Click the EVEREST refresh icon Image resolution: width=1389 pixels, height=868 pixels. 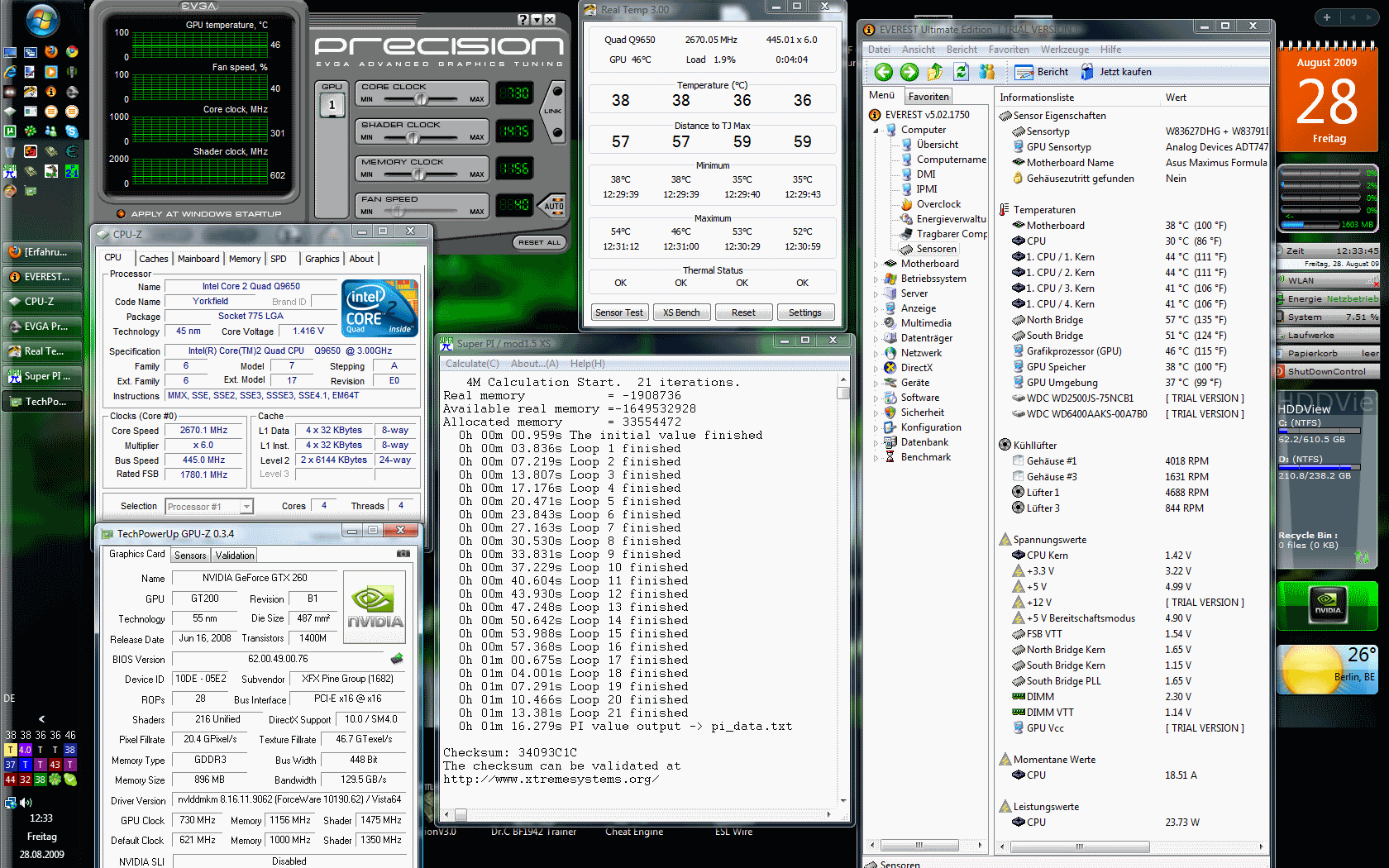961,72
